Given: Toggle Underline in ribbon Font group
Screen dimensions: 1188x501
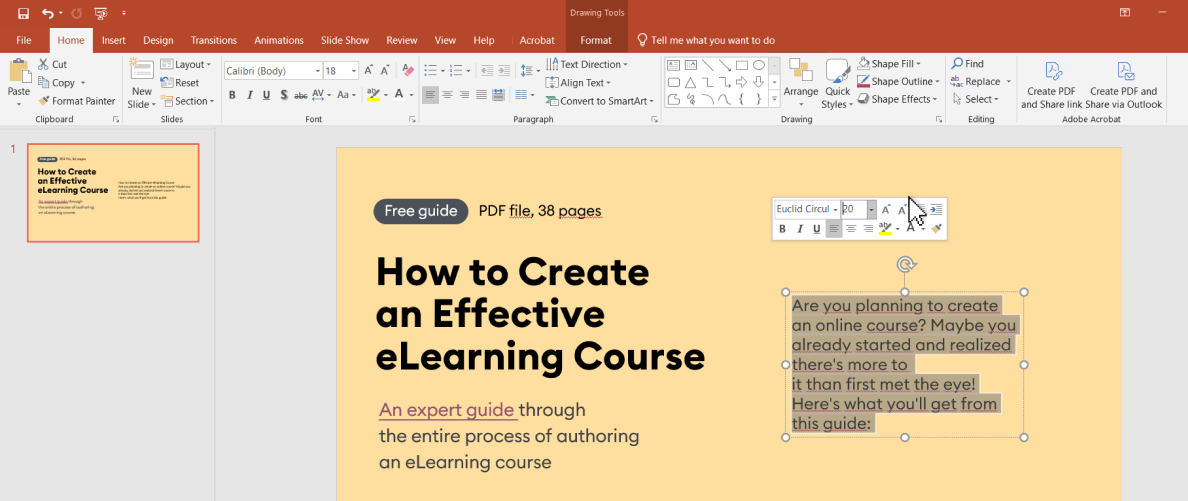Looking at the screenshot, I should point(266,95).
